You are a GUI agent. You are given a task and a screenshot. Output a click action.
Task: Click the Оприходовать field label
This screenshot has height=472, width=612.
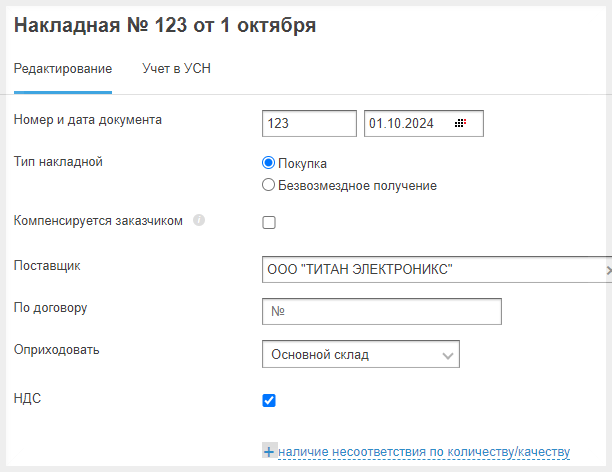click(57, 350)
